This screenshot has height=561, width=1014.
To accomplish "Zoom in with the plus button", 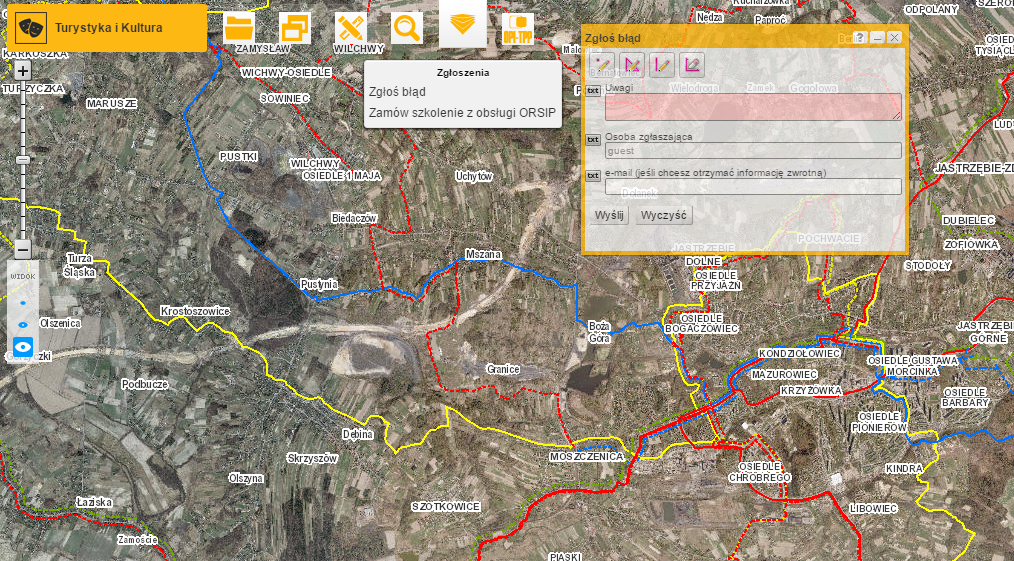I will point(23,70).
